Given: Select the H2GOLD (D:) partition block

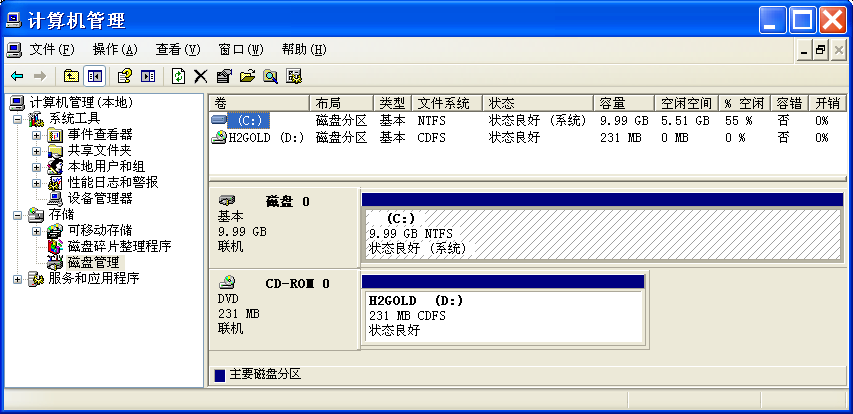Looking at the screenshot, I should 503,316.
